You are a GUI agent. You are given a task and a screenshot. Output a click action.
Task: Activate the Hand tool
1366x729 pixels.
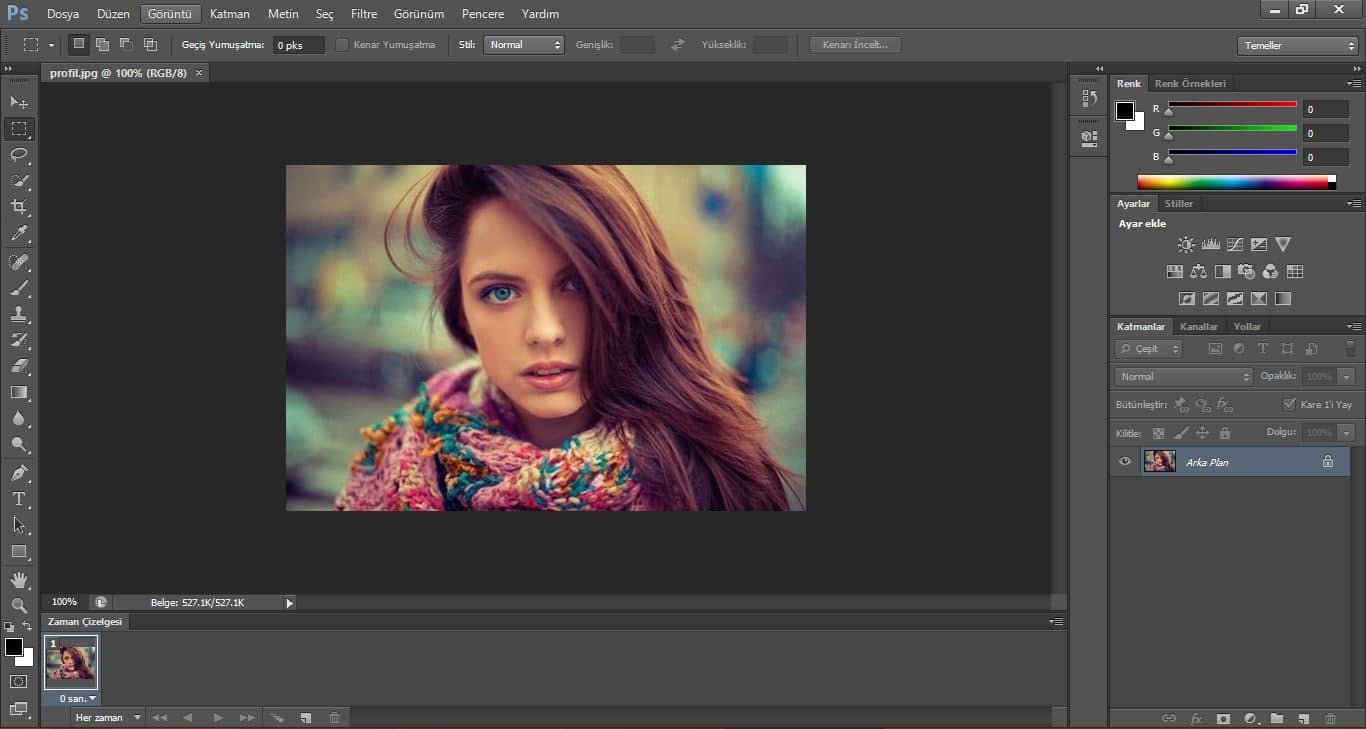[x=19, y=579]
